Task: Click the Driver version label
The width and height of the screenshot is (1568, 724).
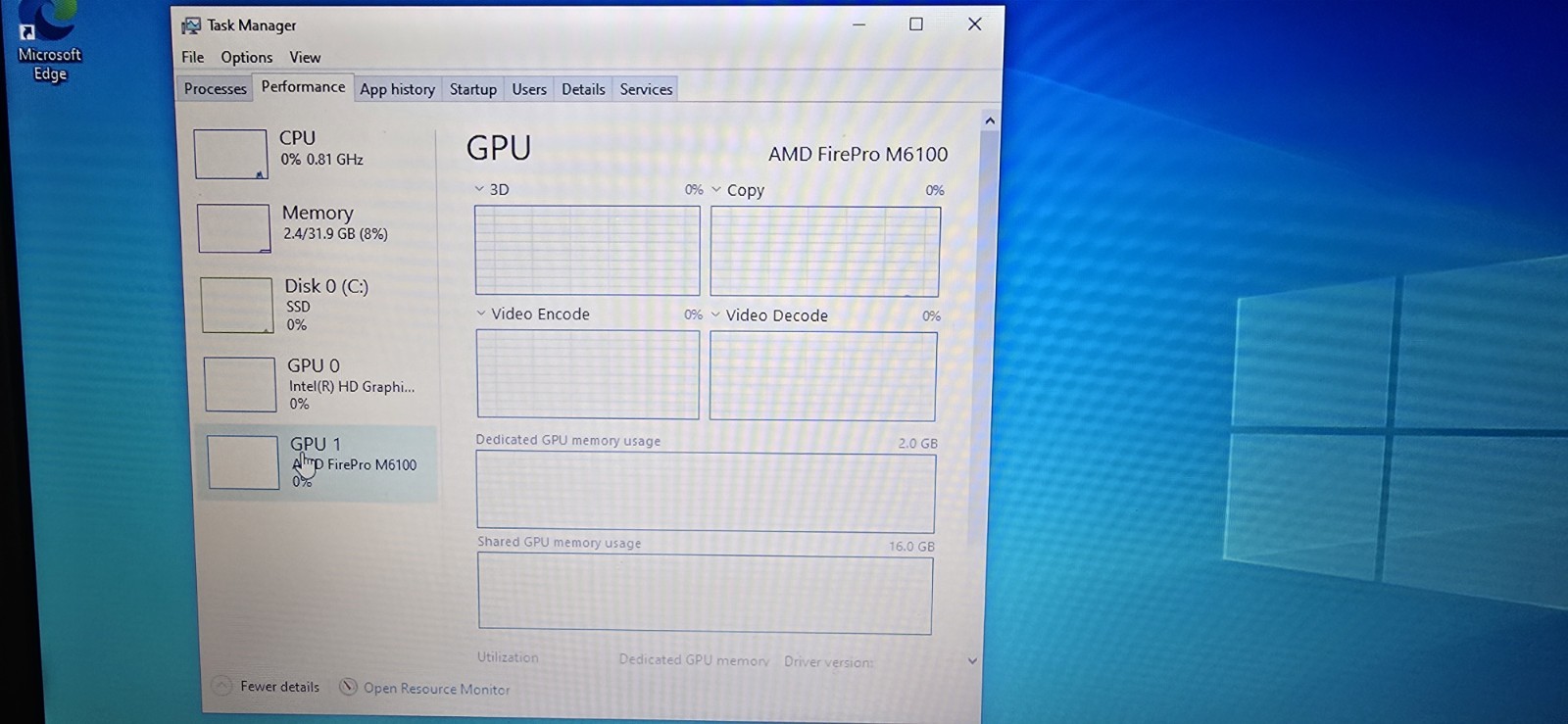Action: tap(828, 661)
